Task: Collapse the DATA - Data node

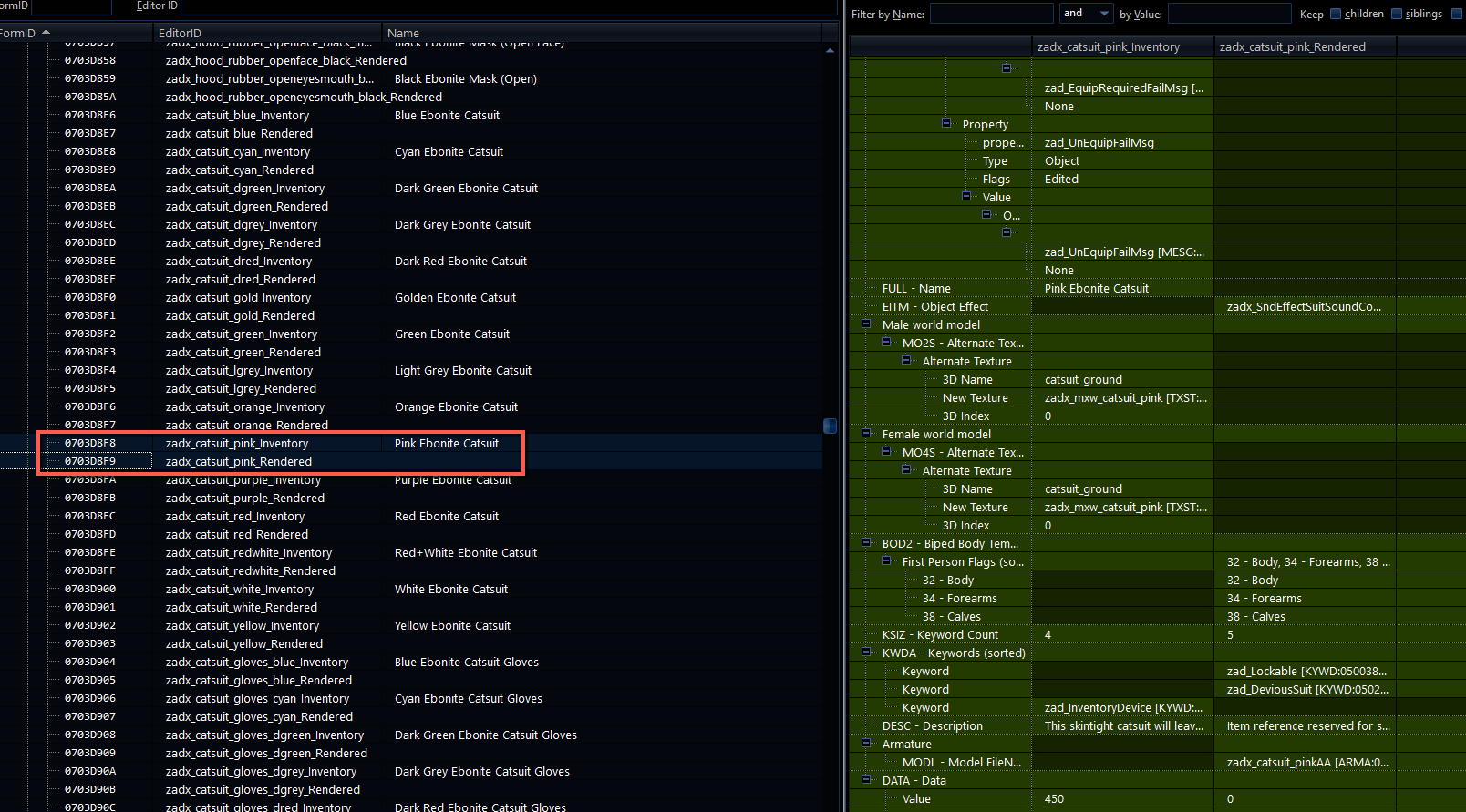Action: pyautogui.click(x=866, y=779)
